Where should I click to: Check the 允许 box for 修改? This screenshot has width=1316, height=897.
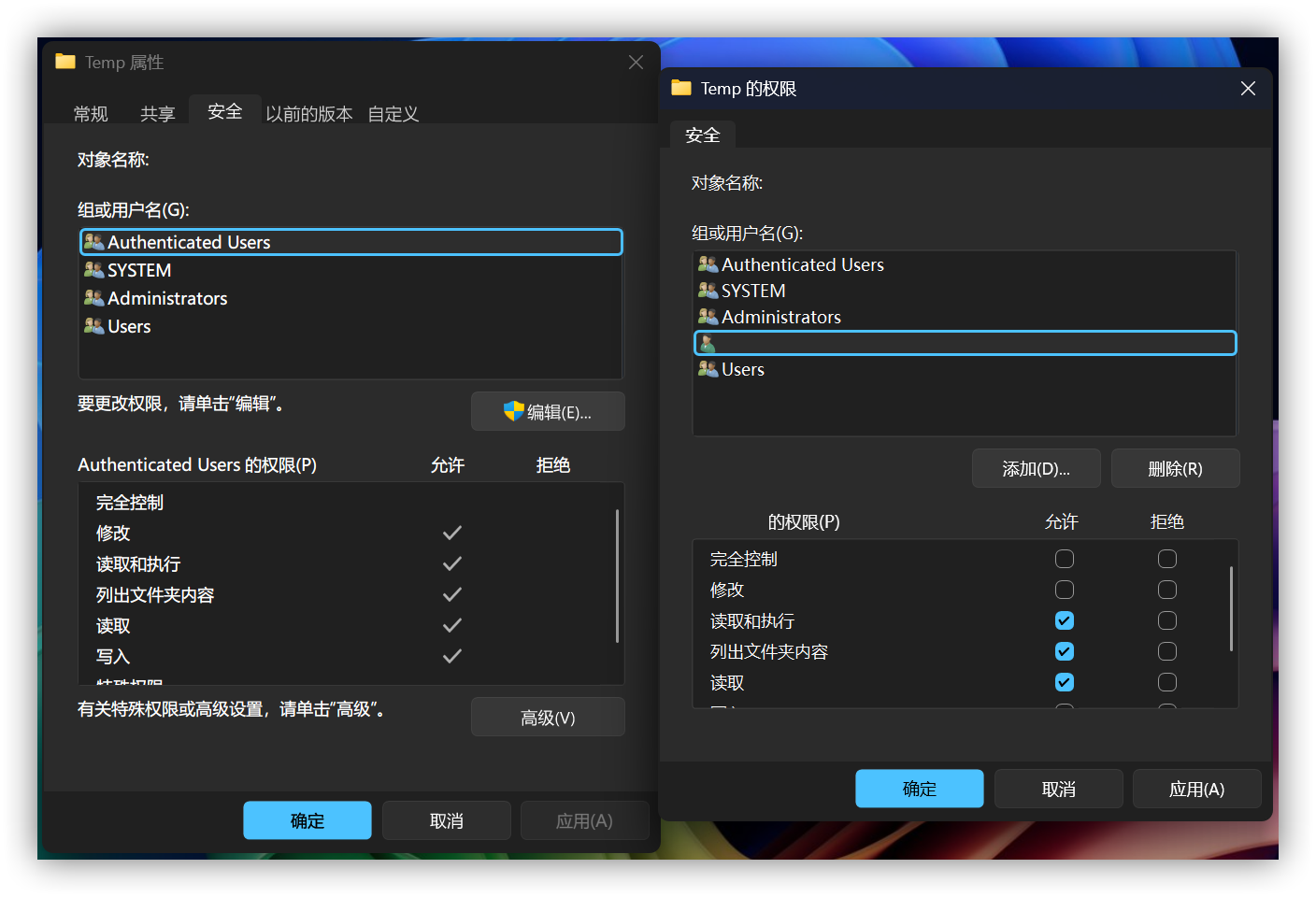[1065, 590]
